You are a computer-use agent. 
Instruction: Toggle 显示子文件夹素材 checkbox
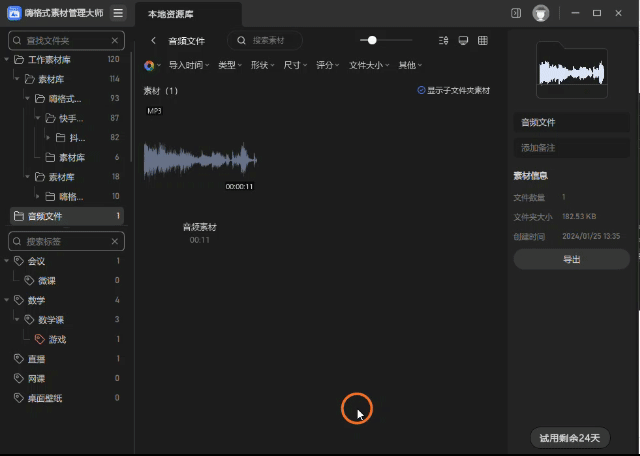421,90
